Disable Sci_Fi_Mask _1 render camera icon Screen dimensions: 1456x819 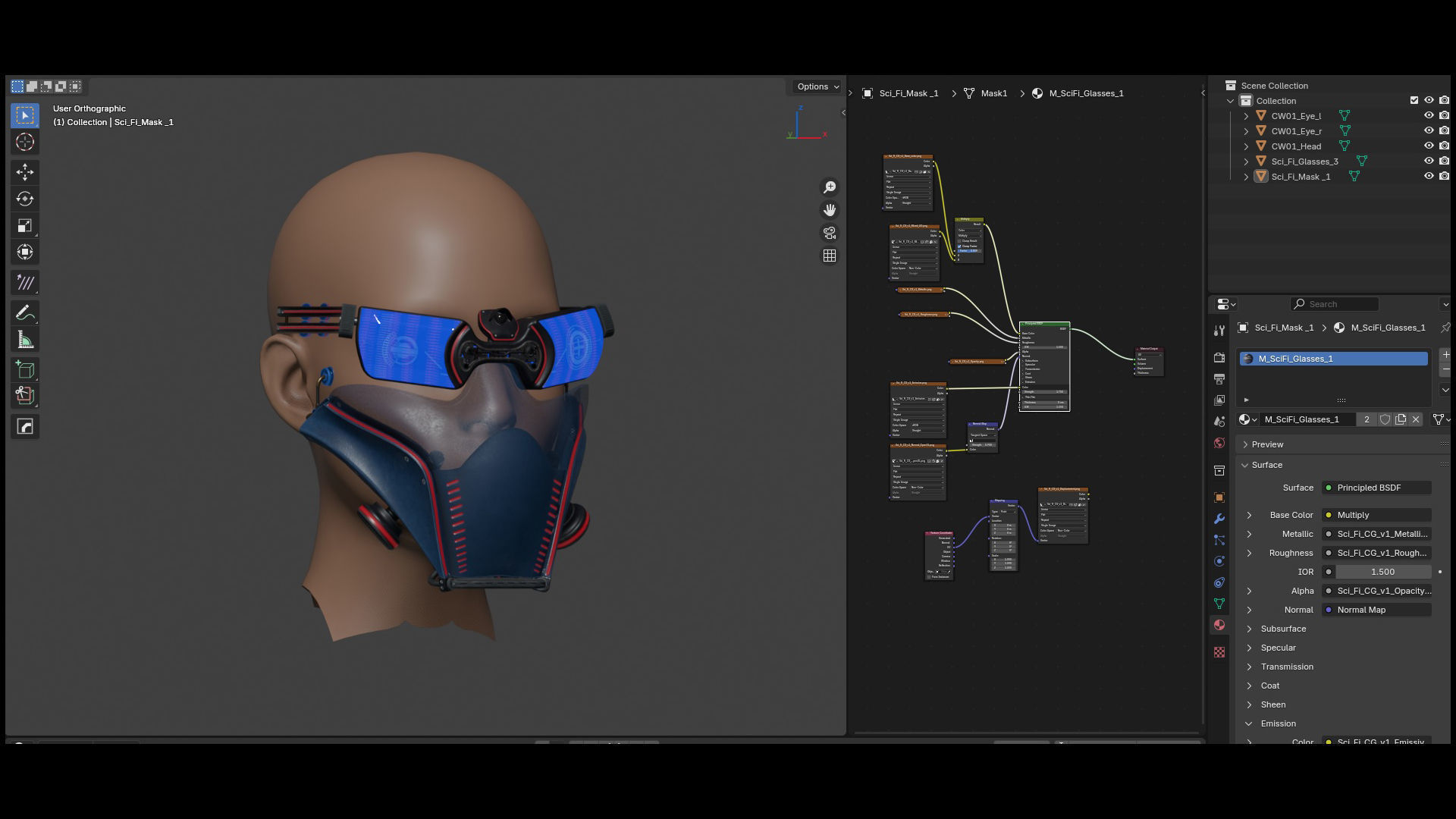coord(1444,176)
